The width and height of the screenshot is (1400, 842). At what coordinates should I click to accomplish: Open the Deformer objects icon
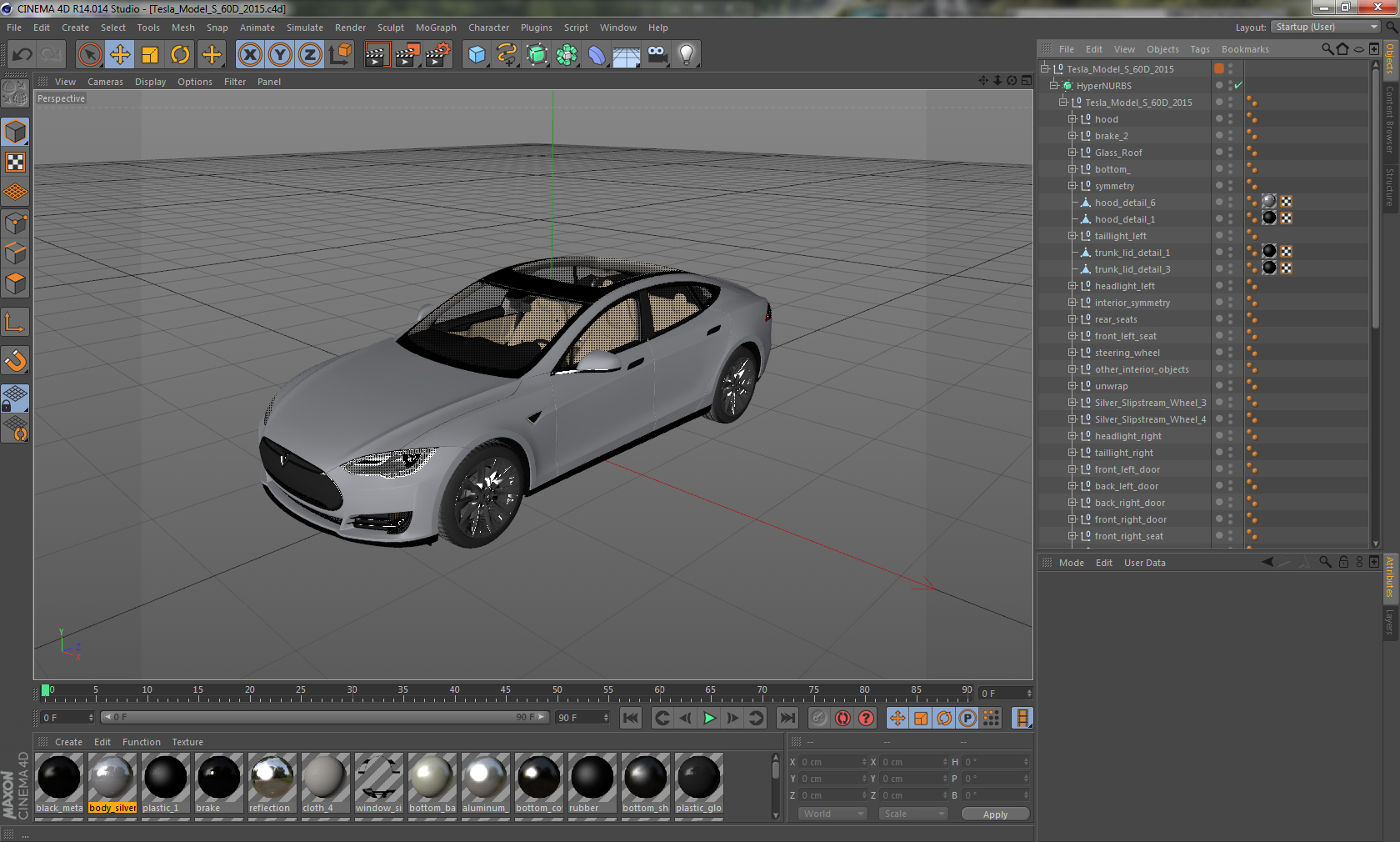click(x=597, y=55)
